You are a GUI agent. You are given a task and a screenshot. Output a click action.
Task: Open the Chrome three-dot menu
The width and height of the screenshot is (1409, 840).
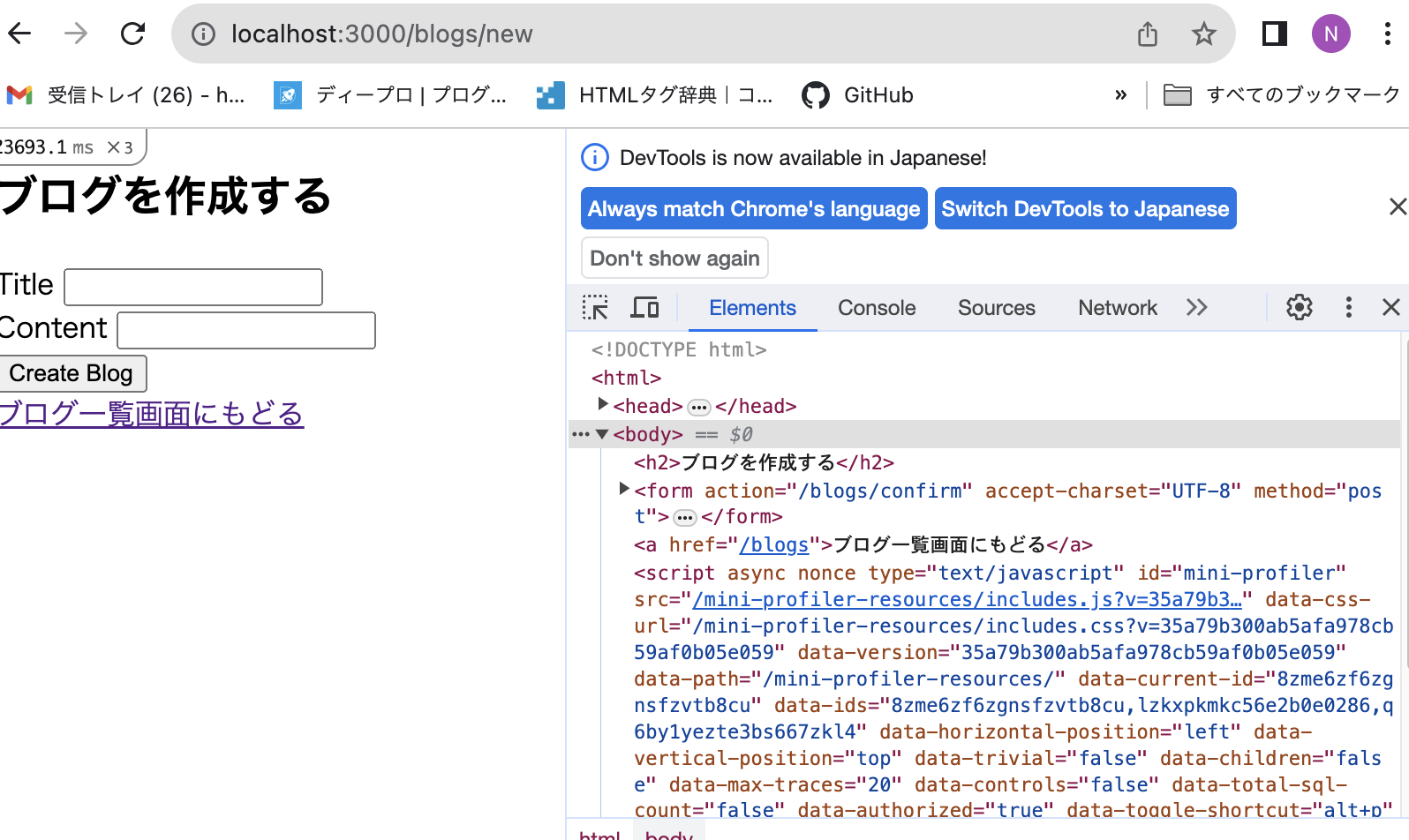(1387, 34)
